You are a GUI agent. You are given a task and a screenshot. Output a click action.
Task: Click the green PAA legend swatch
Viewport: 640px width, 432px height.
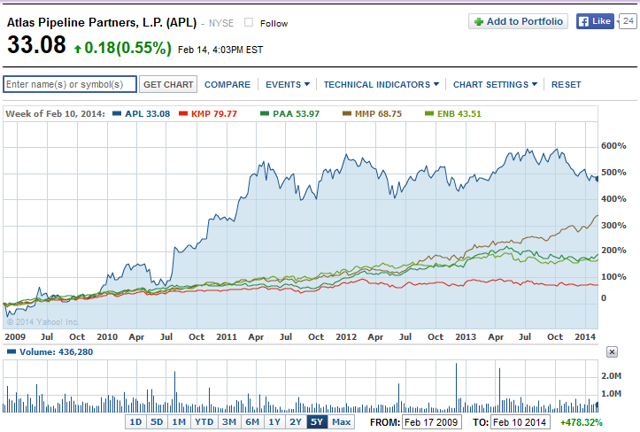click(x=264, y=114)
